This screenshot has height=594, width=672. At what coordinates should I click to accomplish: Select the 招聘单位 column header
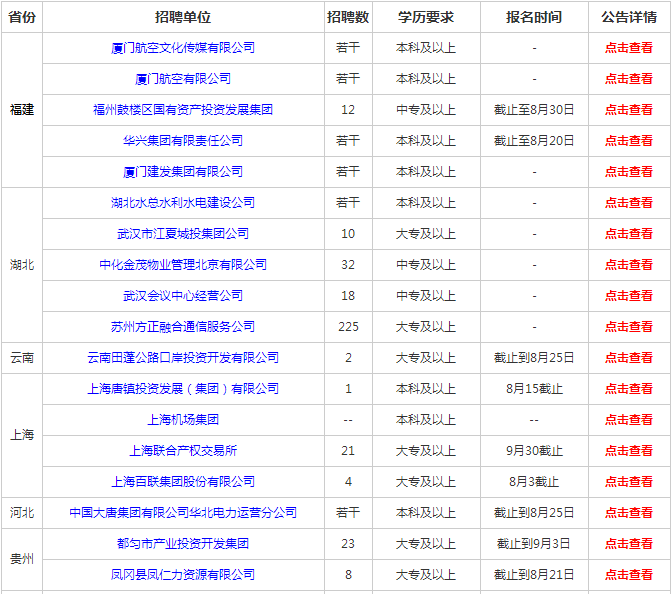[183, 17]
